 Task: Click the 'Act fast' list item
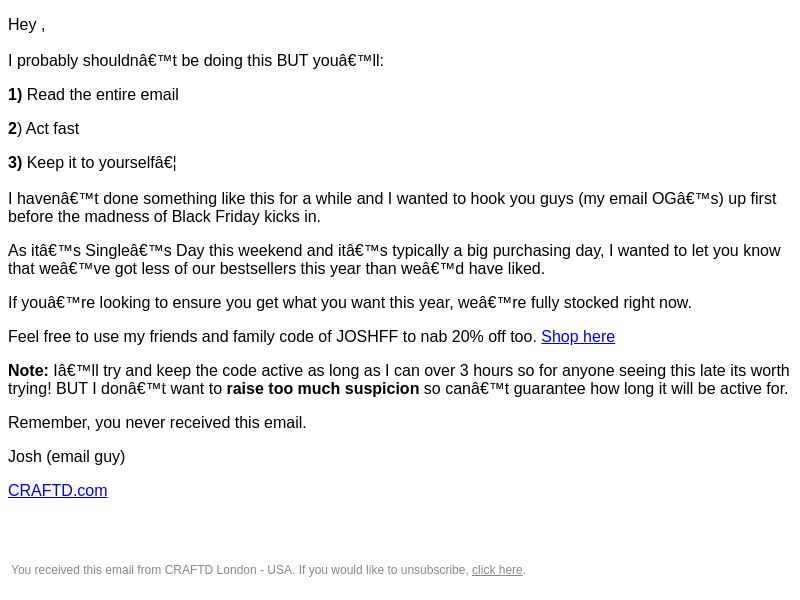click(52, 129)
